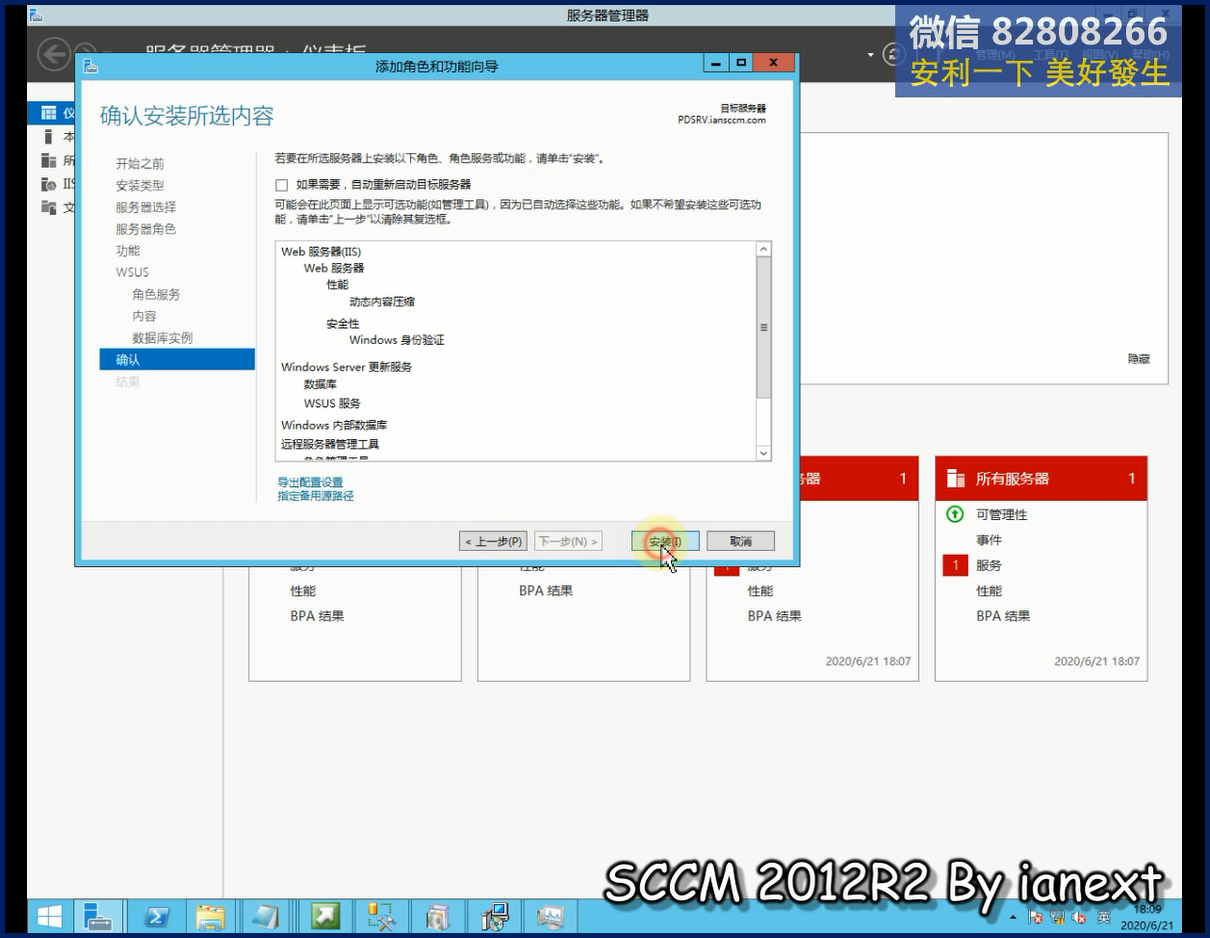Launch Windows PowerShell from the taskbar
1210x938 pixels.
(156, 915)
